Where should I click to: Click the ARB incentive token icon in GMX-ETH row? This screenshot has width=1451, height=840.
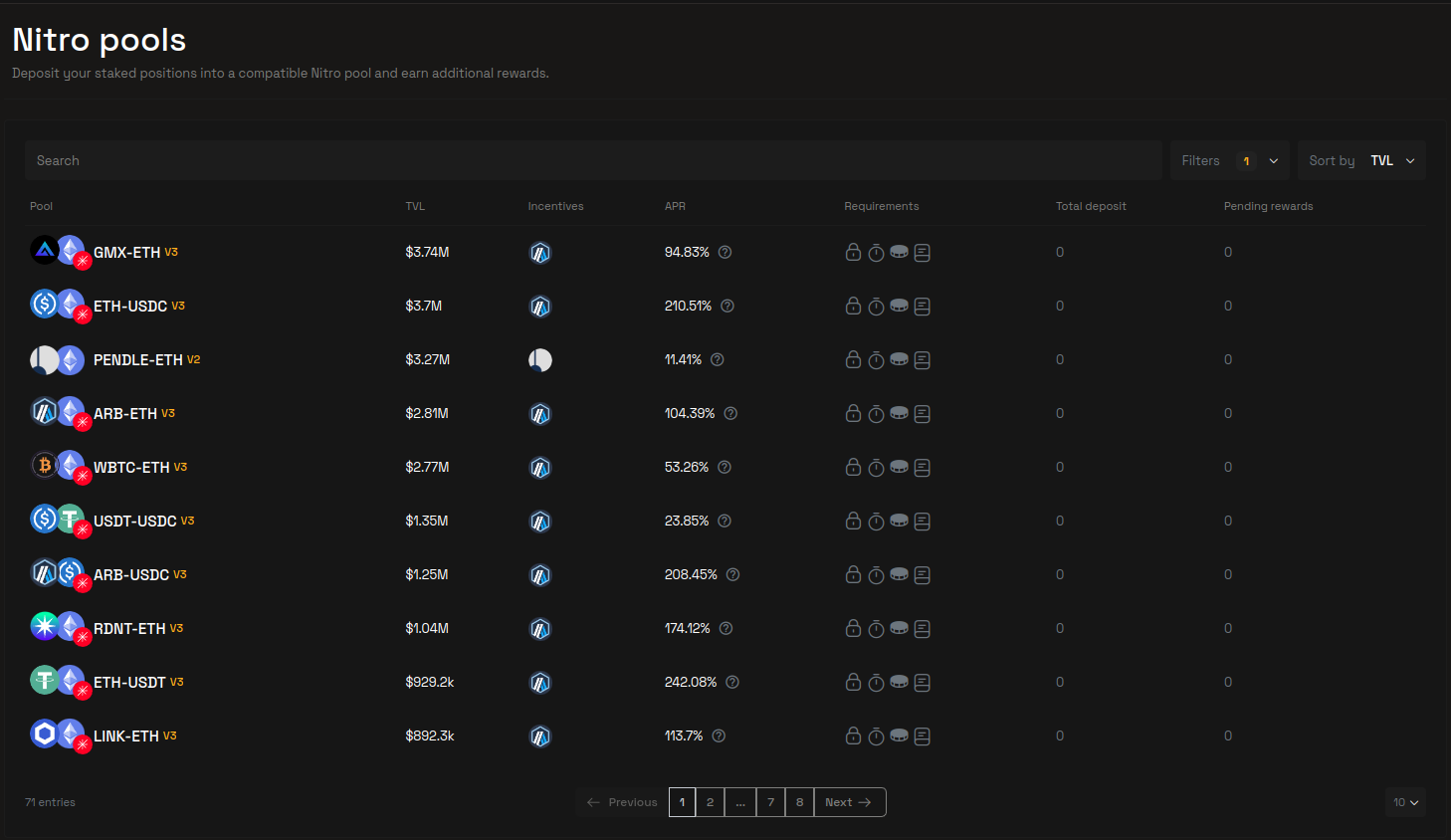[x=540, y=253]
